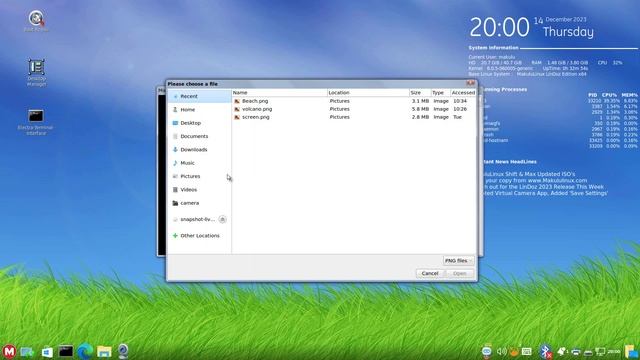Screen dimensions: 640x360
Task: Click the show-desktop icon next to the M menu
Action: [27, 352]
